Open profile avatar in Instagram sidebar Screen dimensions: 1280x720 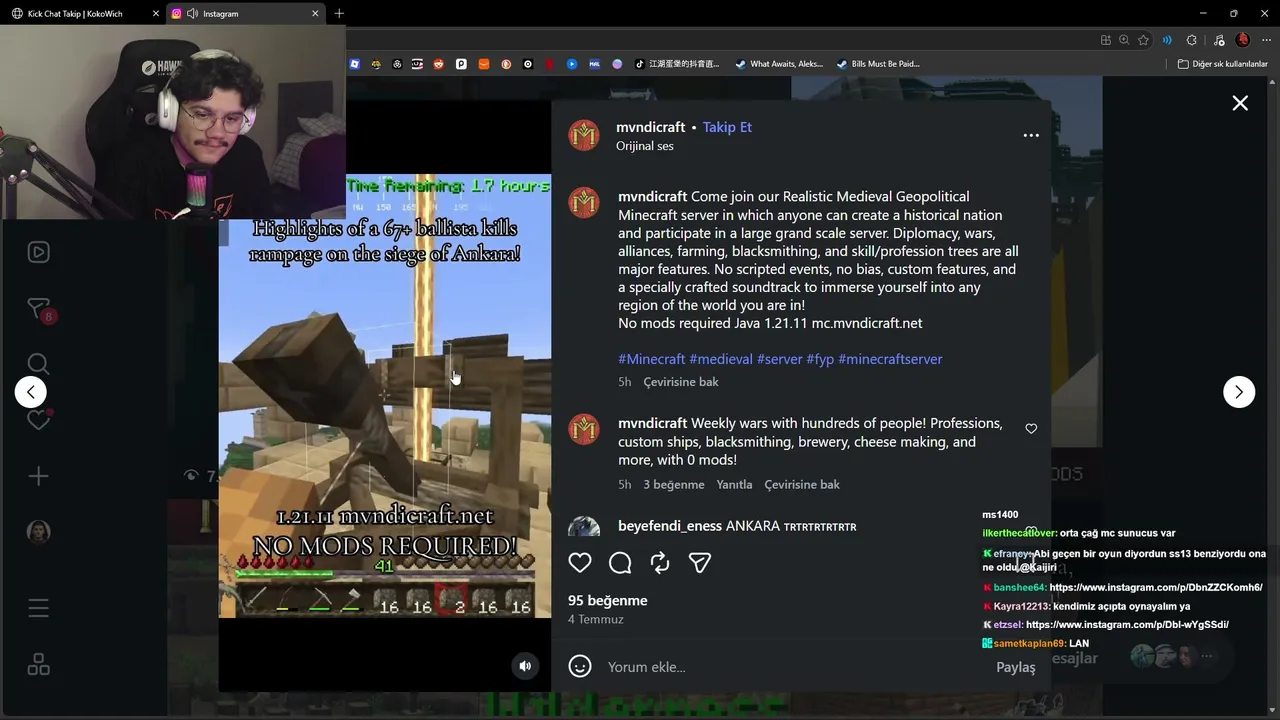click(38, 532)
